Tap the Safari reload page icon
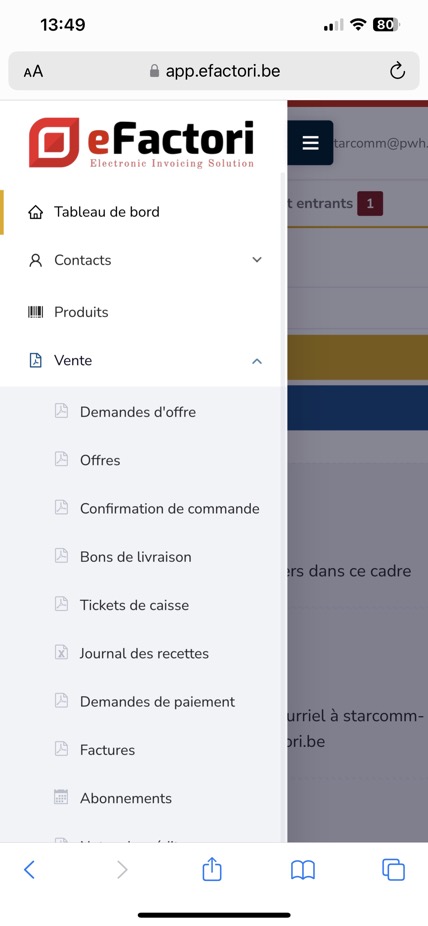Image resolution: width=428 pixels, height=926 pixels. [x=397, y=71]
